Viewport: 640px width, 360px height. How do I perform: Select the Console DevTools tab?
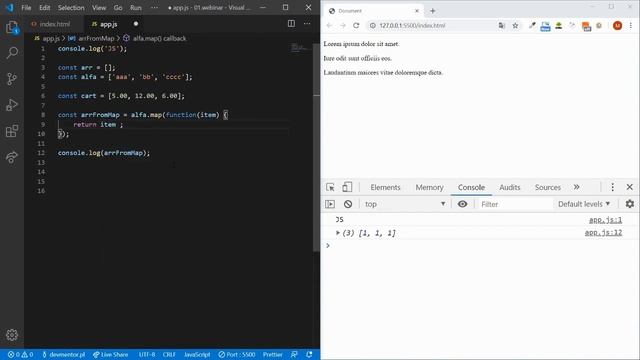click(x=471, y=187)
